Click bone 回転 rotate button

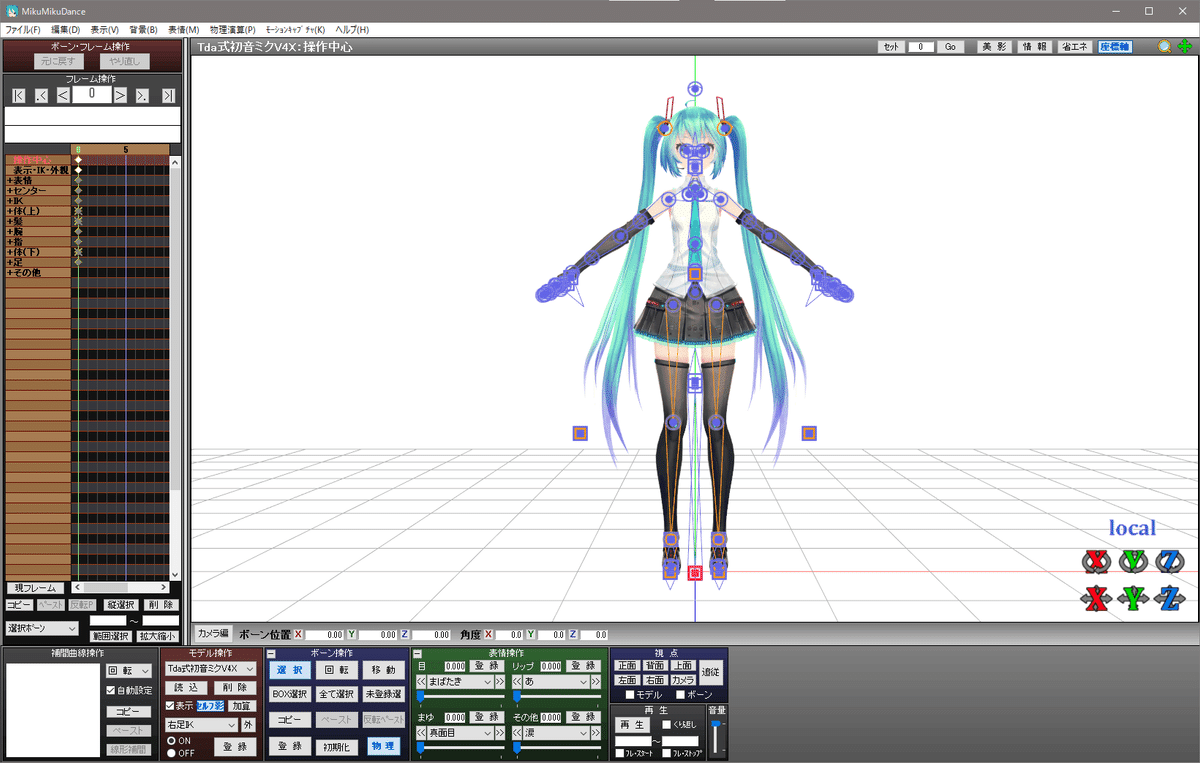(x=335, y=670)
